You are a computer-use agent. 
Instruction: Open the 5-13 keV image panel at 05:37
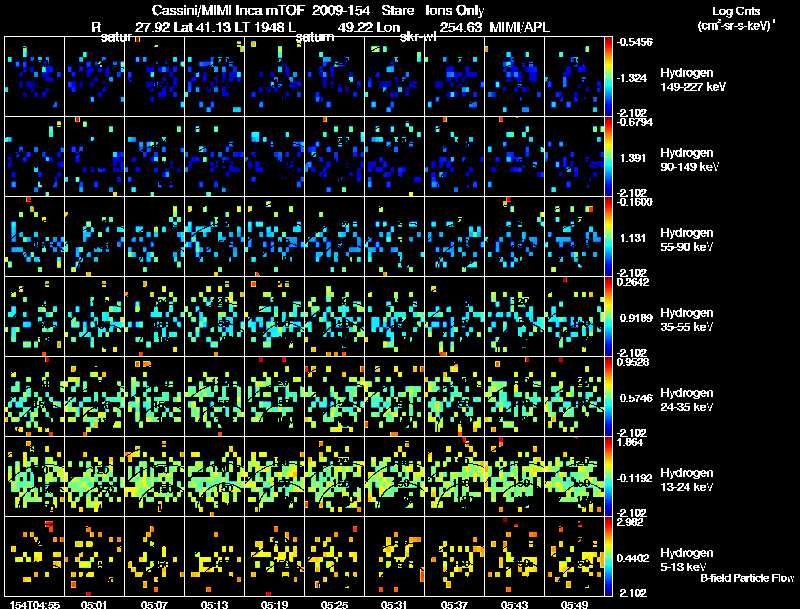[x=455, y=557]
